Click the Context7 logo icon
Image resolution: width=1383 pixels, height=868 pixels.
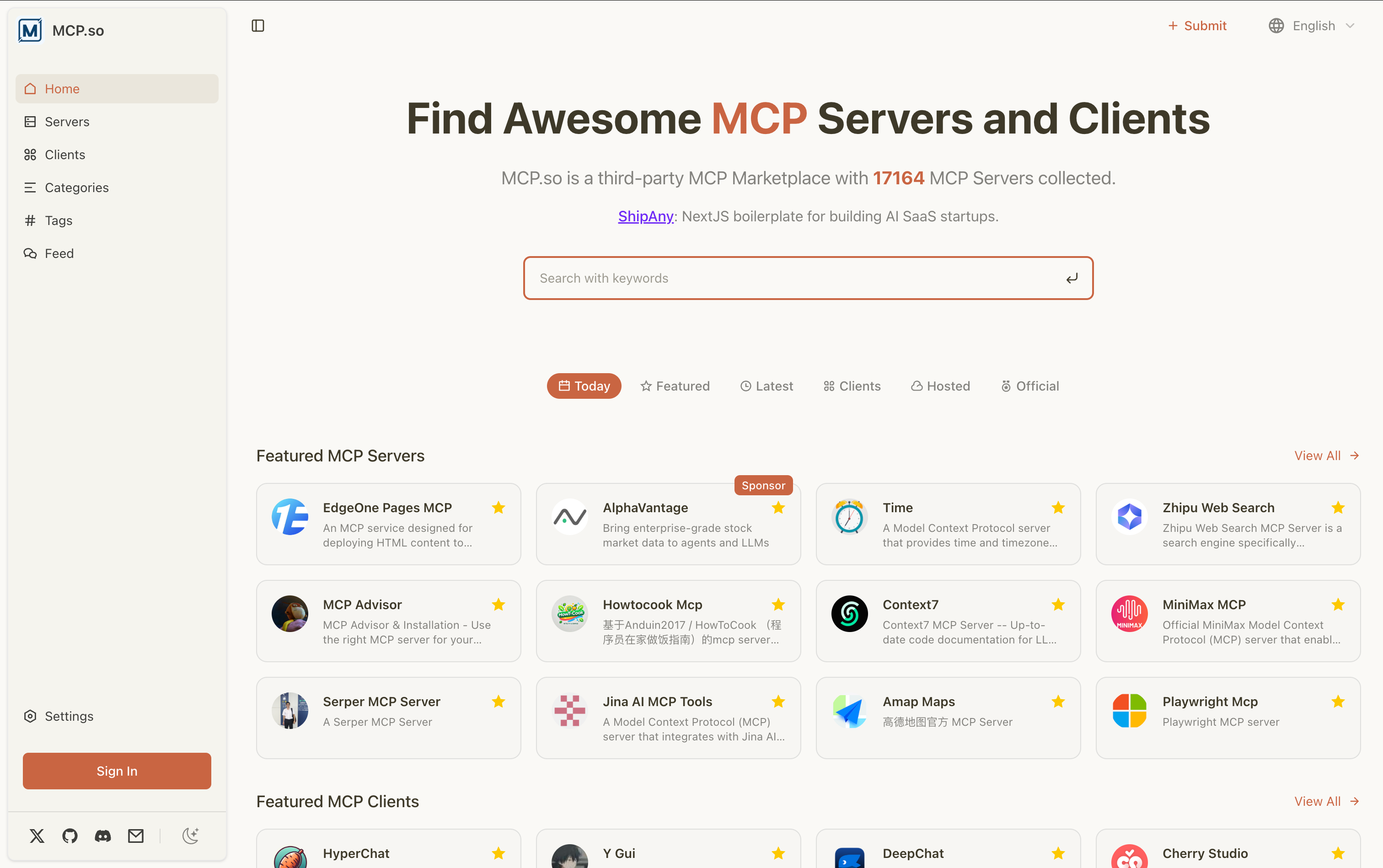coord(850,614)
